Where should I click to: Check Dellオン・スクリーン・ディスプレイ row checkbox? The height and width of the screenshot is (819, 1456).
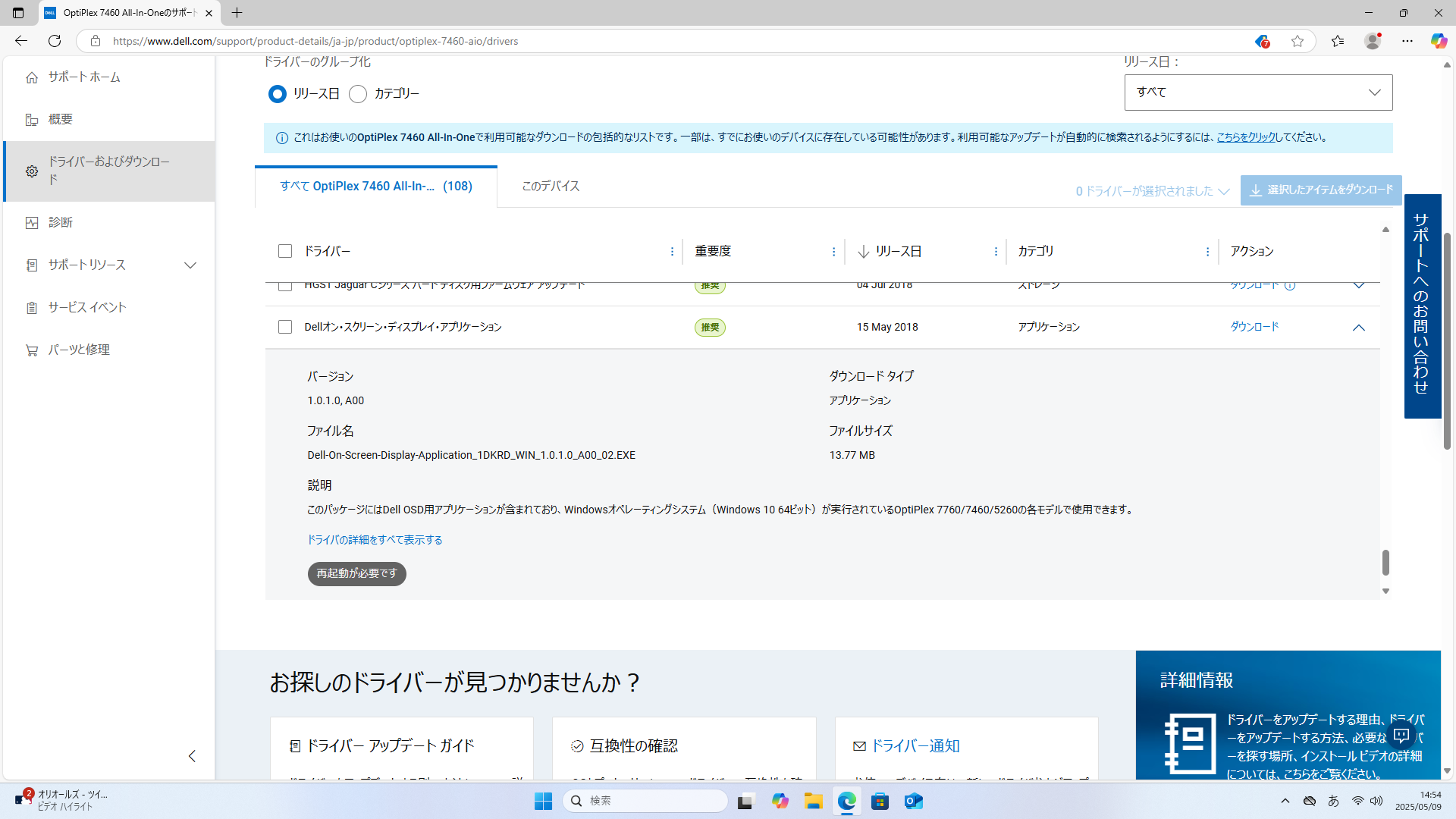pyautogui.click(x=285, y=327)
